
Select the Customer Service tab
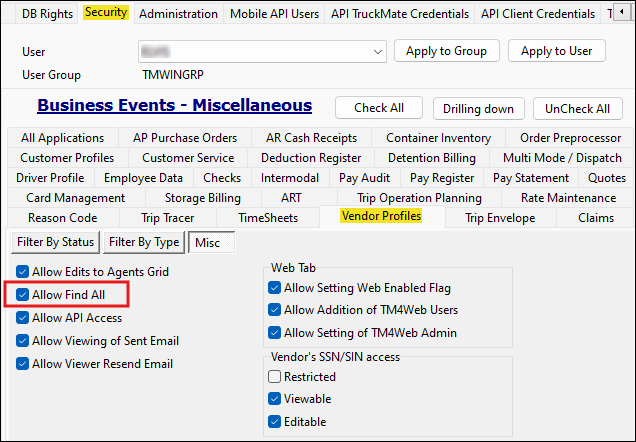(x=188, y=158)
